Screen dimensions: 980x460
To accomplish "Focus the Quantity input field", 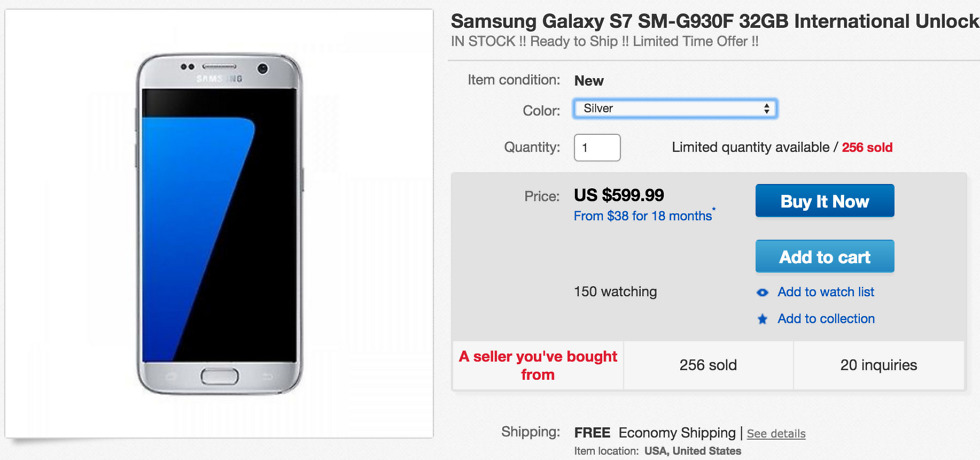I will point(597,147).
